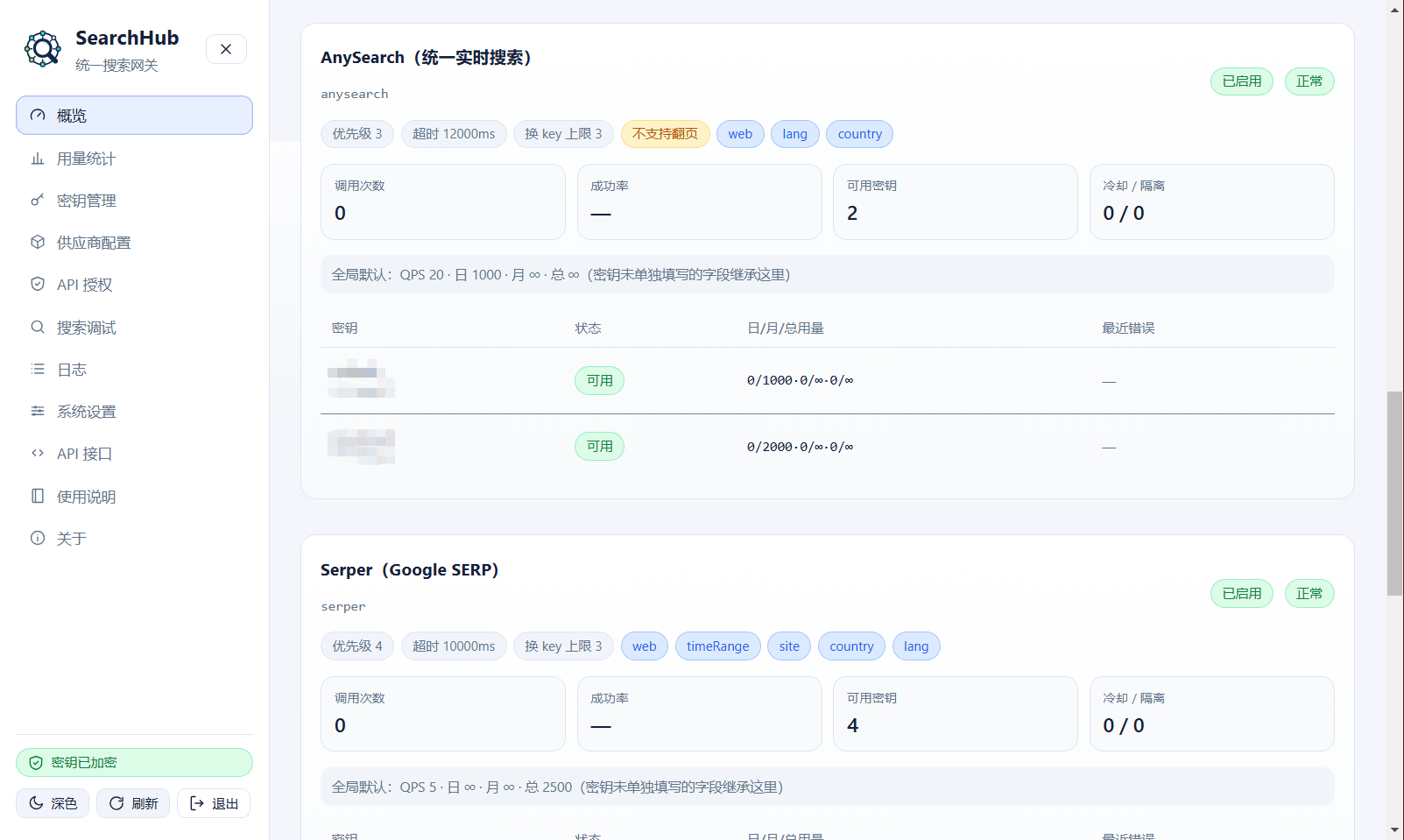Click the 密钥已加密 status badge
The height and width of the screenshot is (840, 1404).
tap(134, 763)
